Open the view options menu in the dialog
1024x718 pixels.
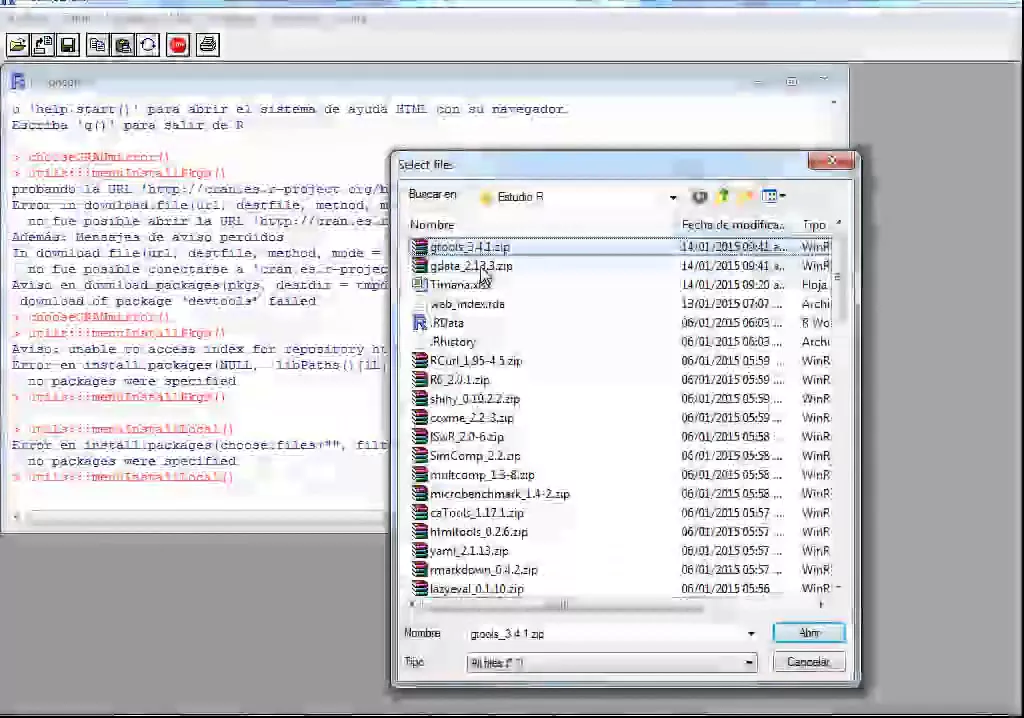click(x=773, y=196)
